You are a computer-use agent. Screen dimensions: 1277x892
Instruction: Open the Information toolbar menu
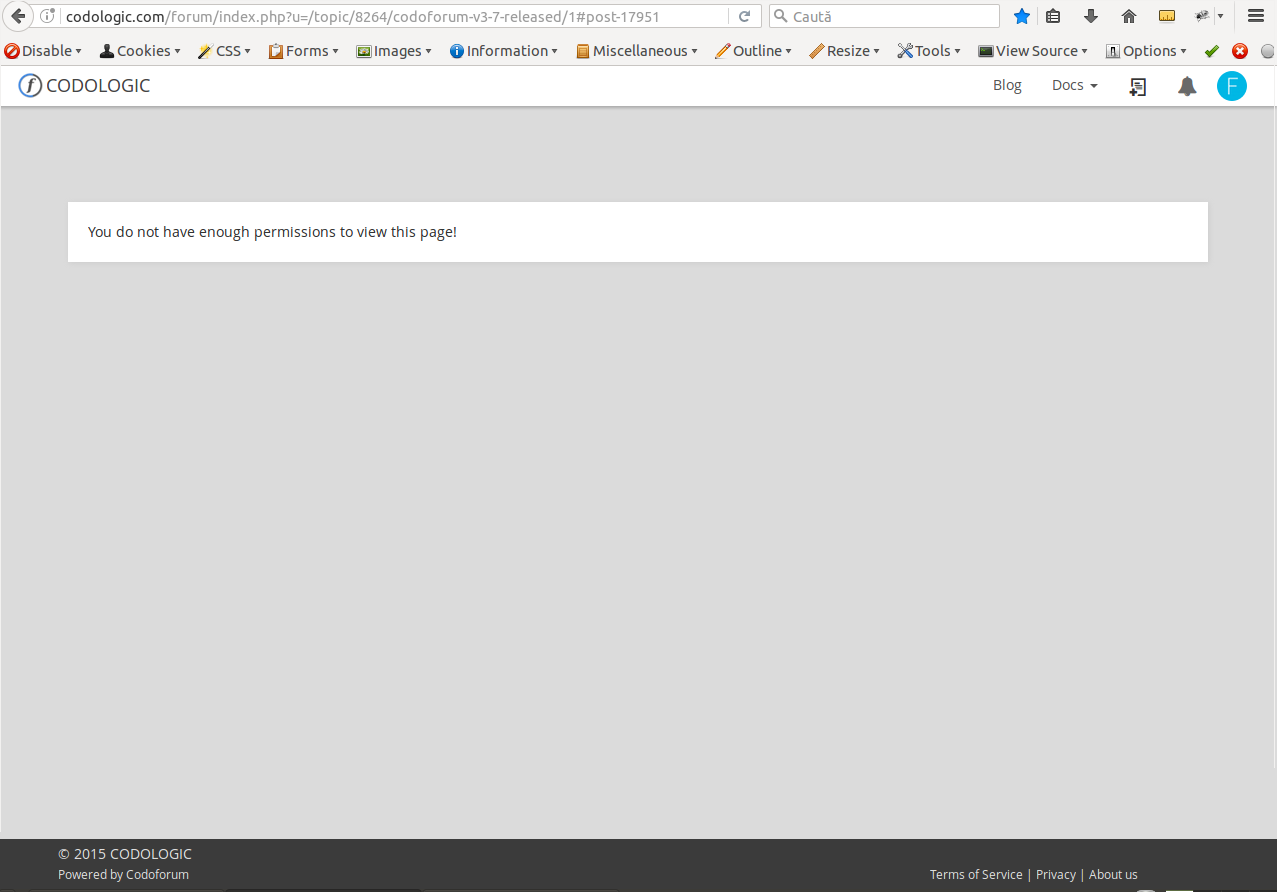click(504, 51)
